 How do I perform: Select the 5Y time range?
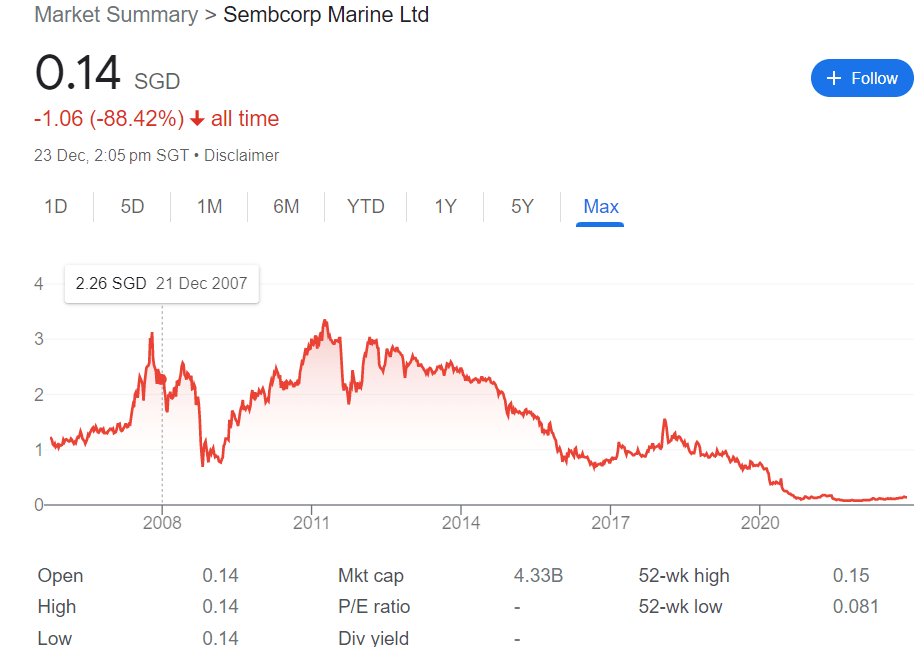click(x=522, y=207)
